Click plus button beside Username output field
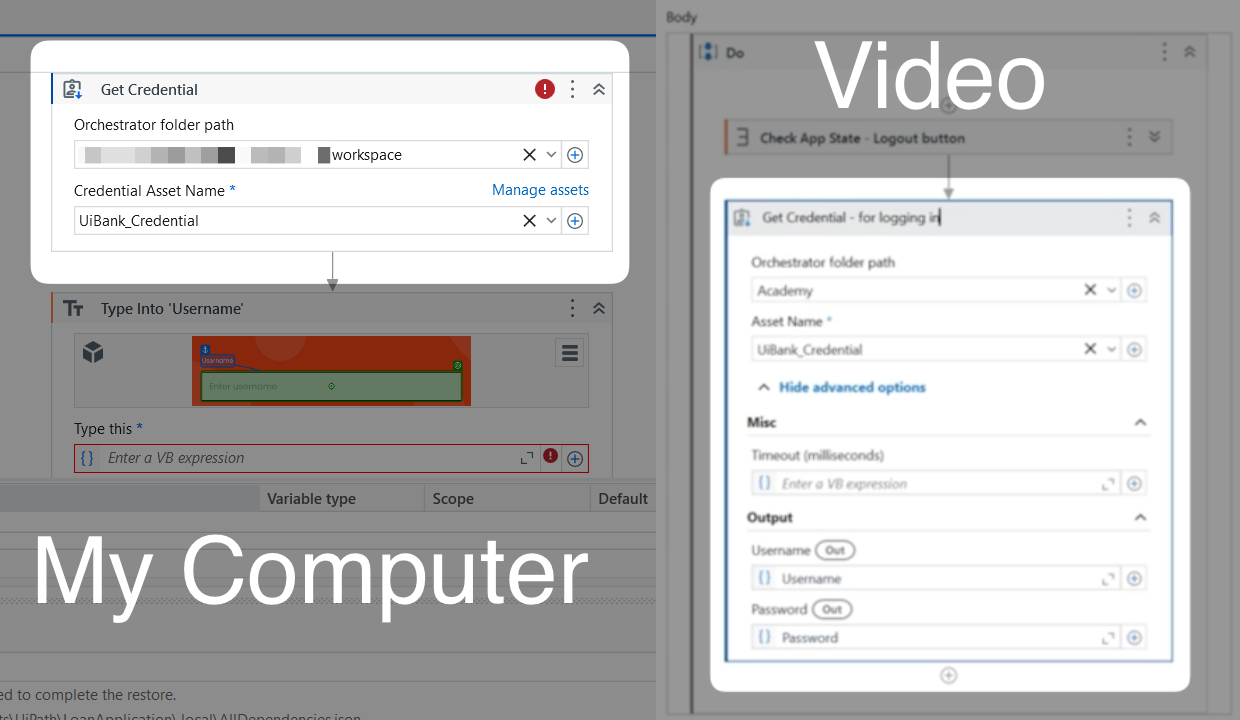1240x720 pixels. point(1134,579)
